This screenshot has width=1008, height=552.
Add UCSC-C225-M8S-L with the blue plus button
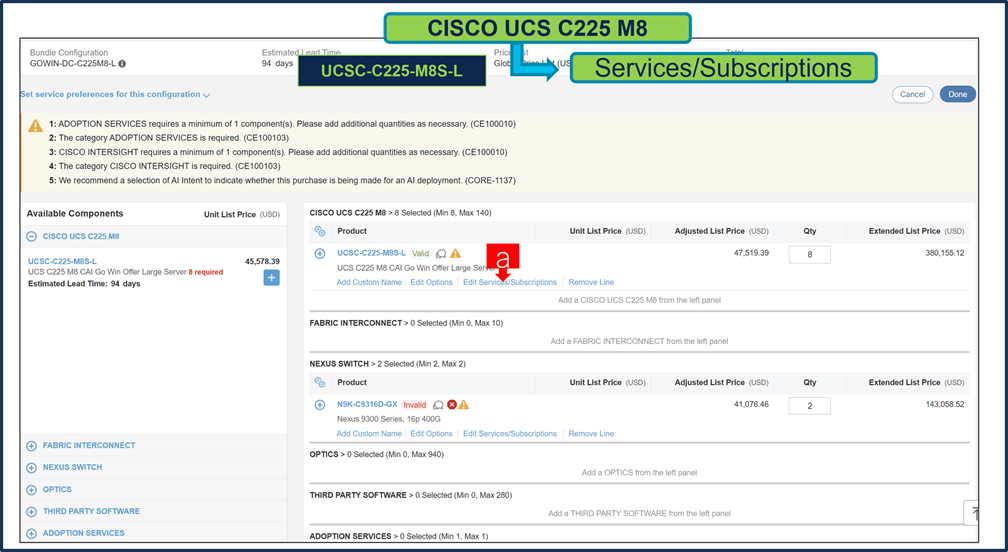click(271, 278)
